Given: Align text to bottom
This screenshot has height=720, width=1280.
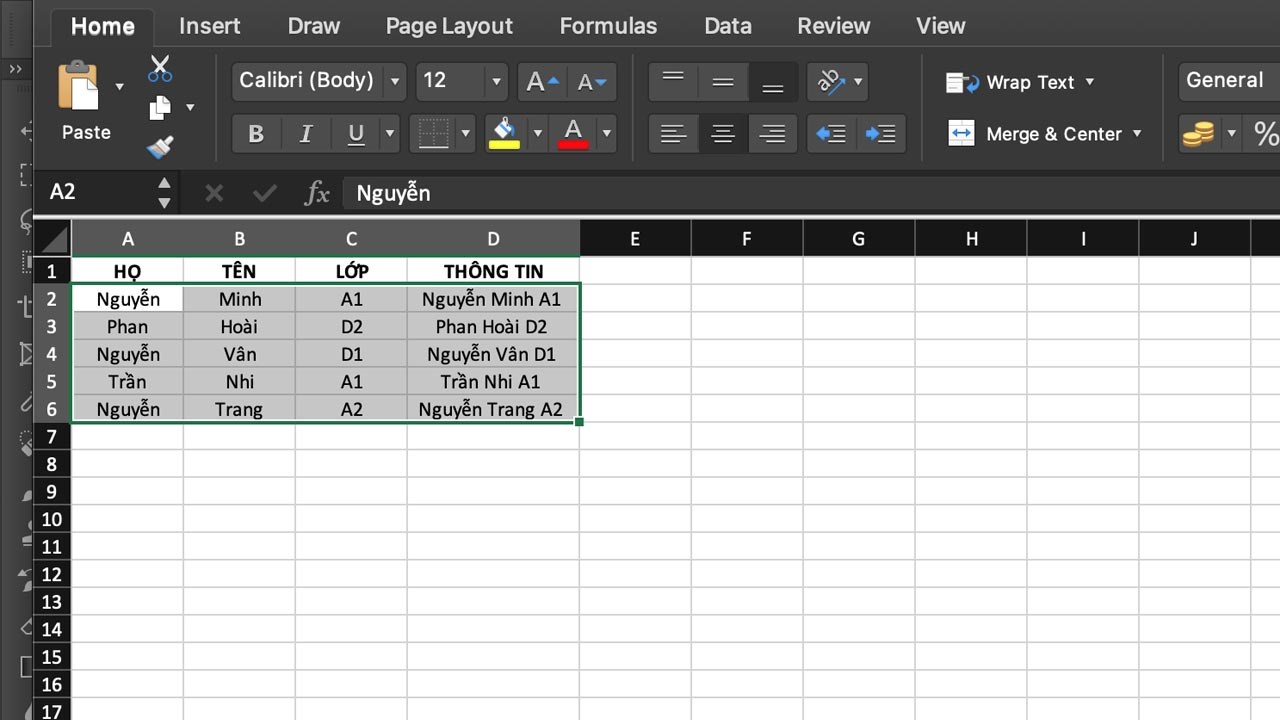Looking at the screenshot, I should pyautogui.click(x=772, y=81).
